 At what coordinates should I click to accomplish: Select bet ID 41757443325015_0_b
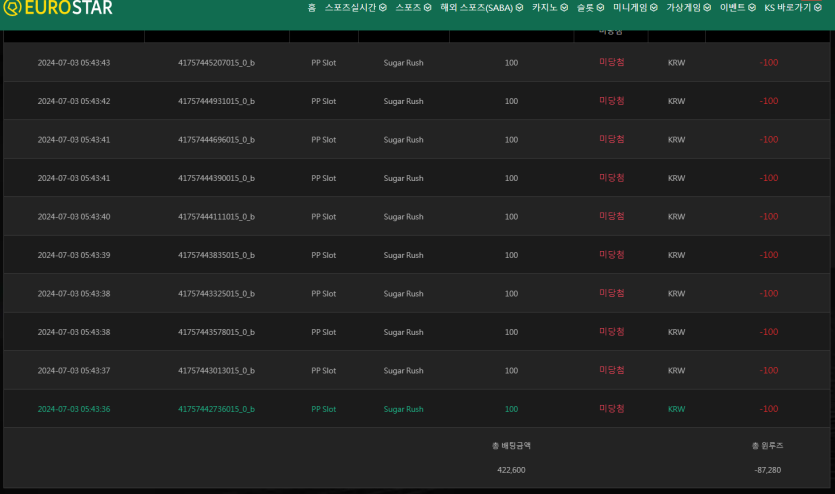click(216, 294)
